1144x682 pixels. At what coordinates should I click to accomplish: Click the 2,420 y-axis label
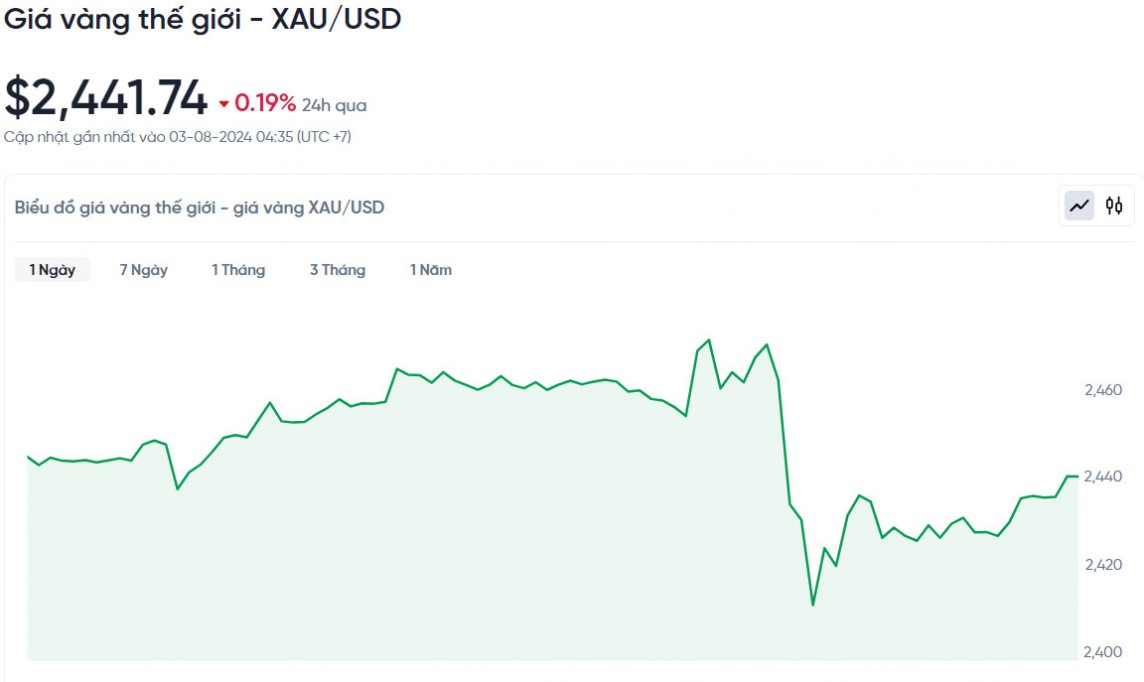1103,565
